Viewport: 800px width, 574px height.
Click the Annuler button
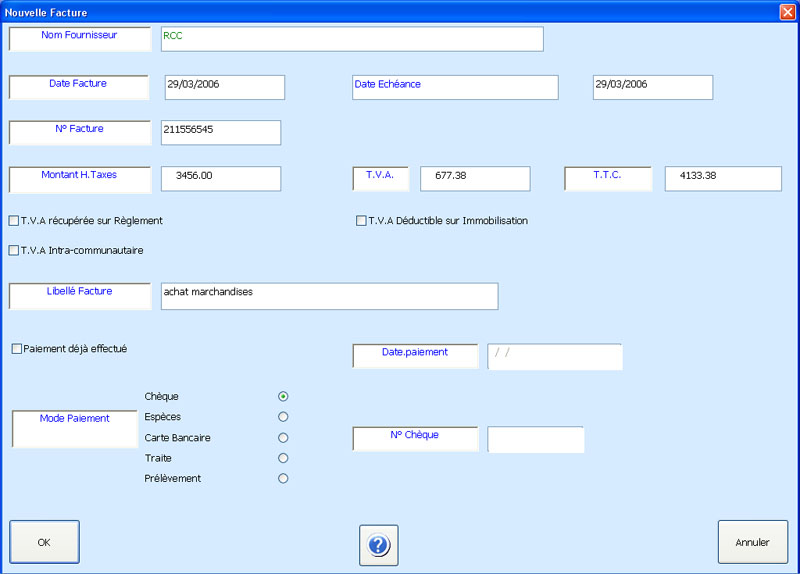(752, 542)
